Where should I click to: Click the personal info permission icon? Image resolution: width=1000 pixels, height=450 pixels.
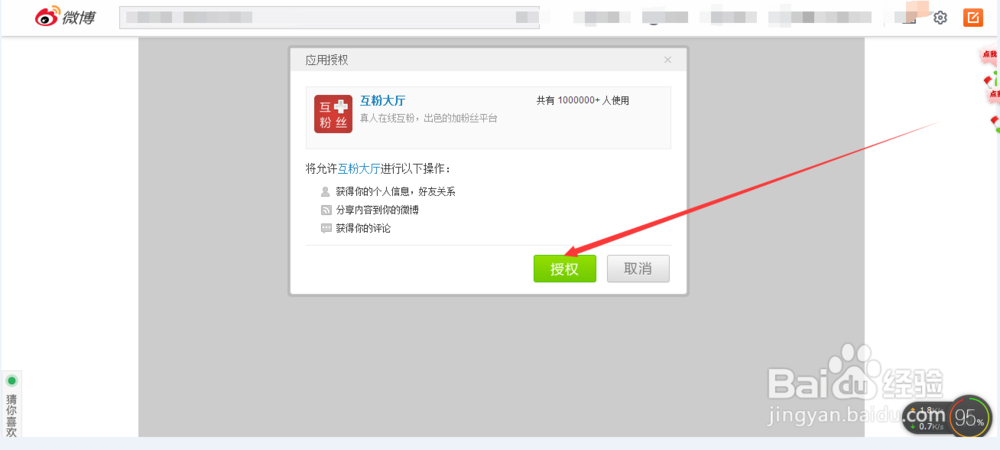326,191
